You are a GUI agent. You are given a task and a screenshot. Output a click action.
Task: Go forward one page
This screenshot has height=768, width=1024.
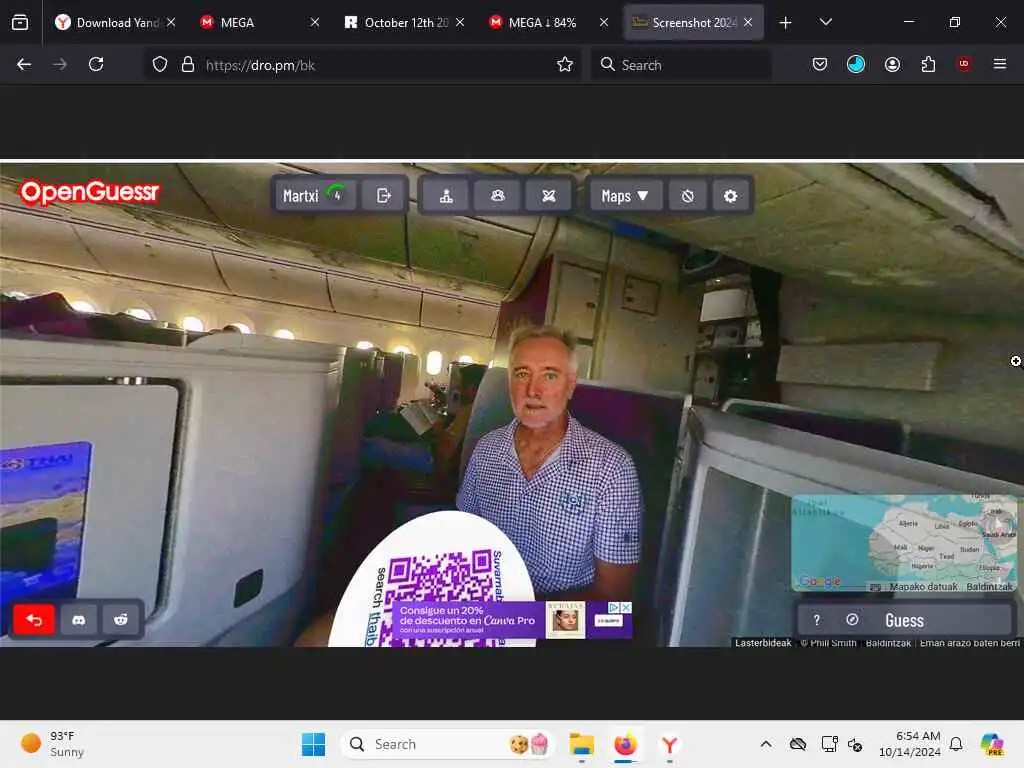[60, 64]
